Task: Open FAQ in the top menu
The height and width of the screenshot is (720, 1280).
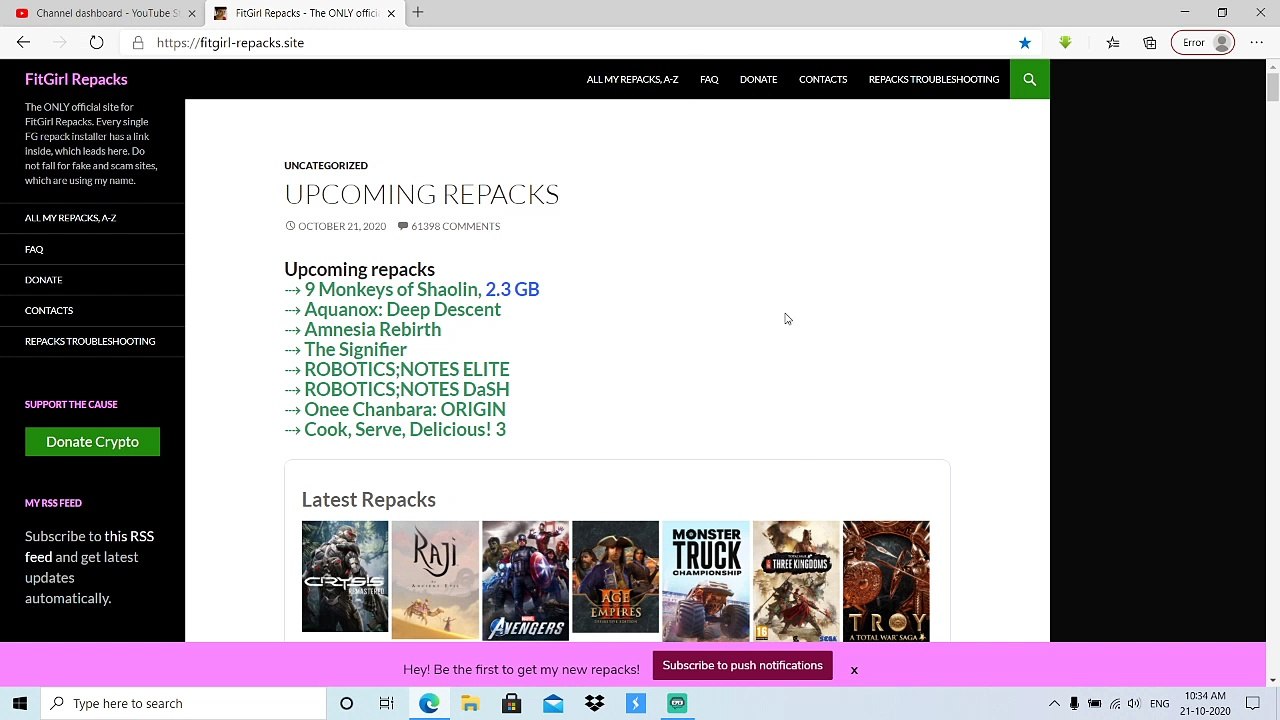Action: pyautogui.click(x=709, y=79)
